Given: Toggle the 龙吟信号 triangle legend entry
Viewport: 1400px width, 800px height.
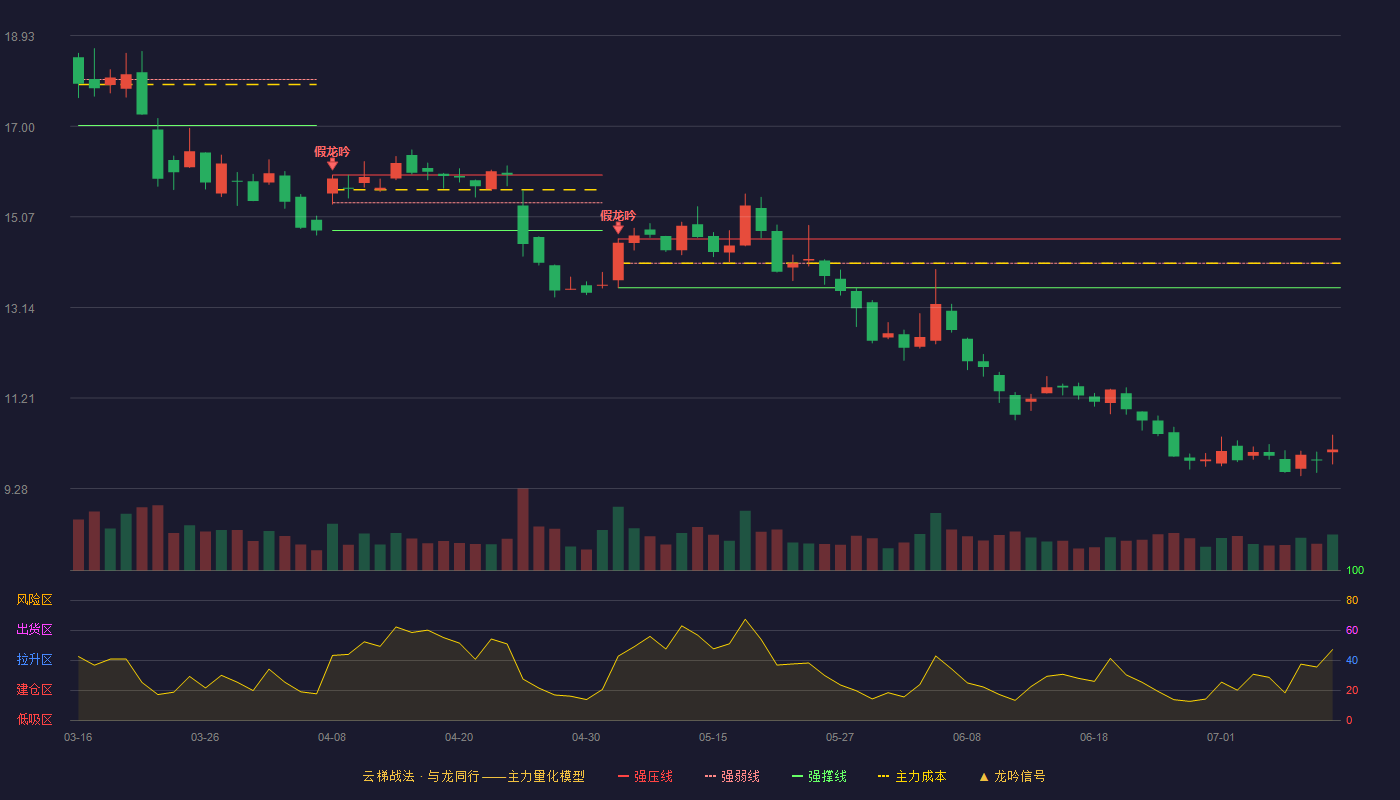Looking at the screenshot, I should 1012,776.
